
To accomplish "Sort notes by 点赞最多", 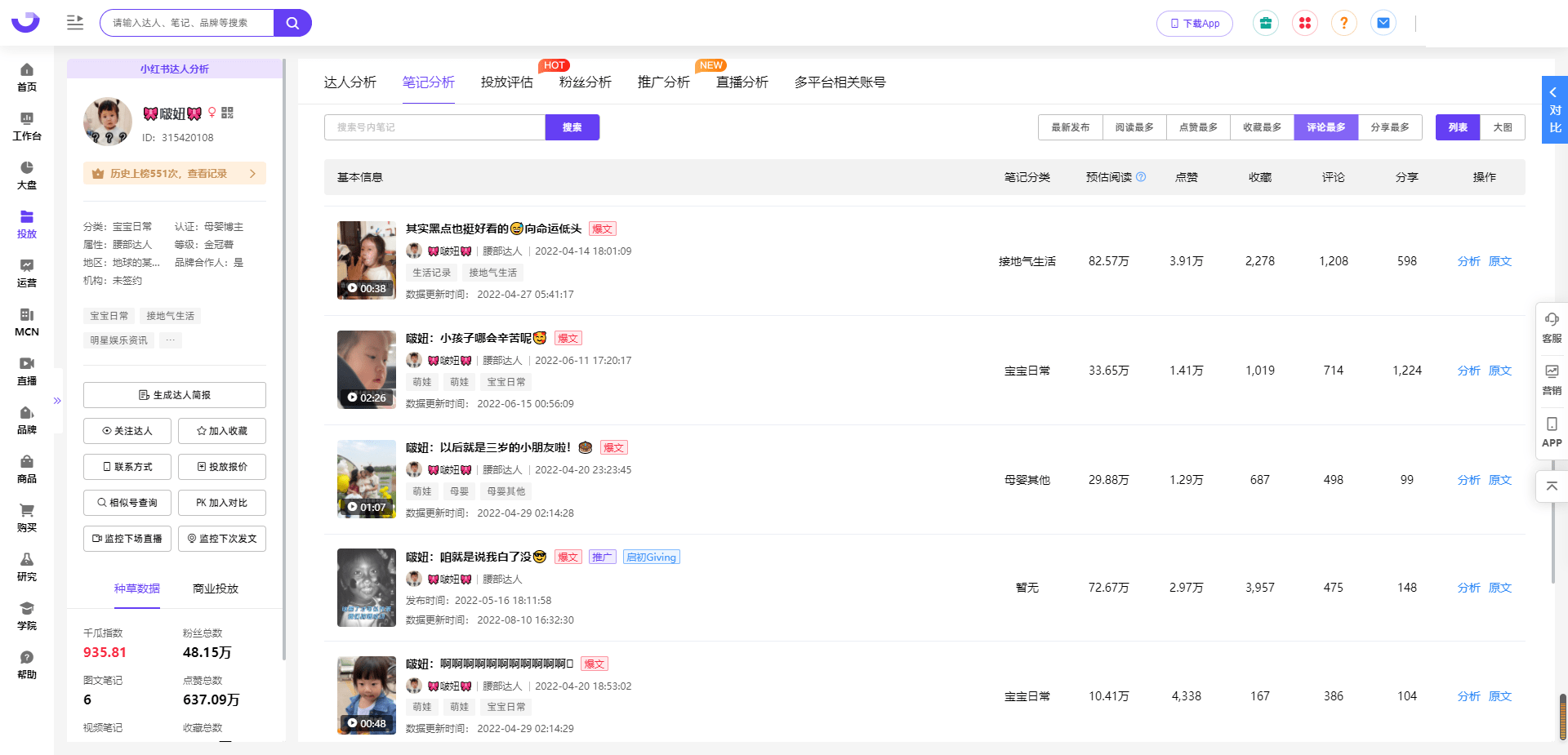I will click(1198, 127).
